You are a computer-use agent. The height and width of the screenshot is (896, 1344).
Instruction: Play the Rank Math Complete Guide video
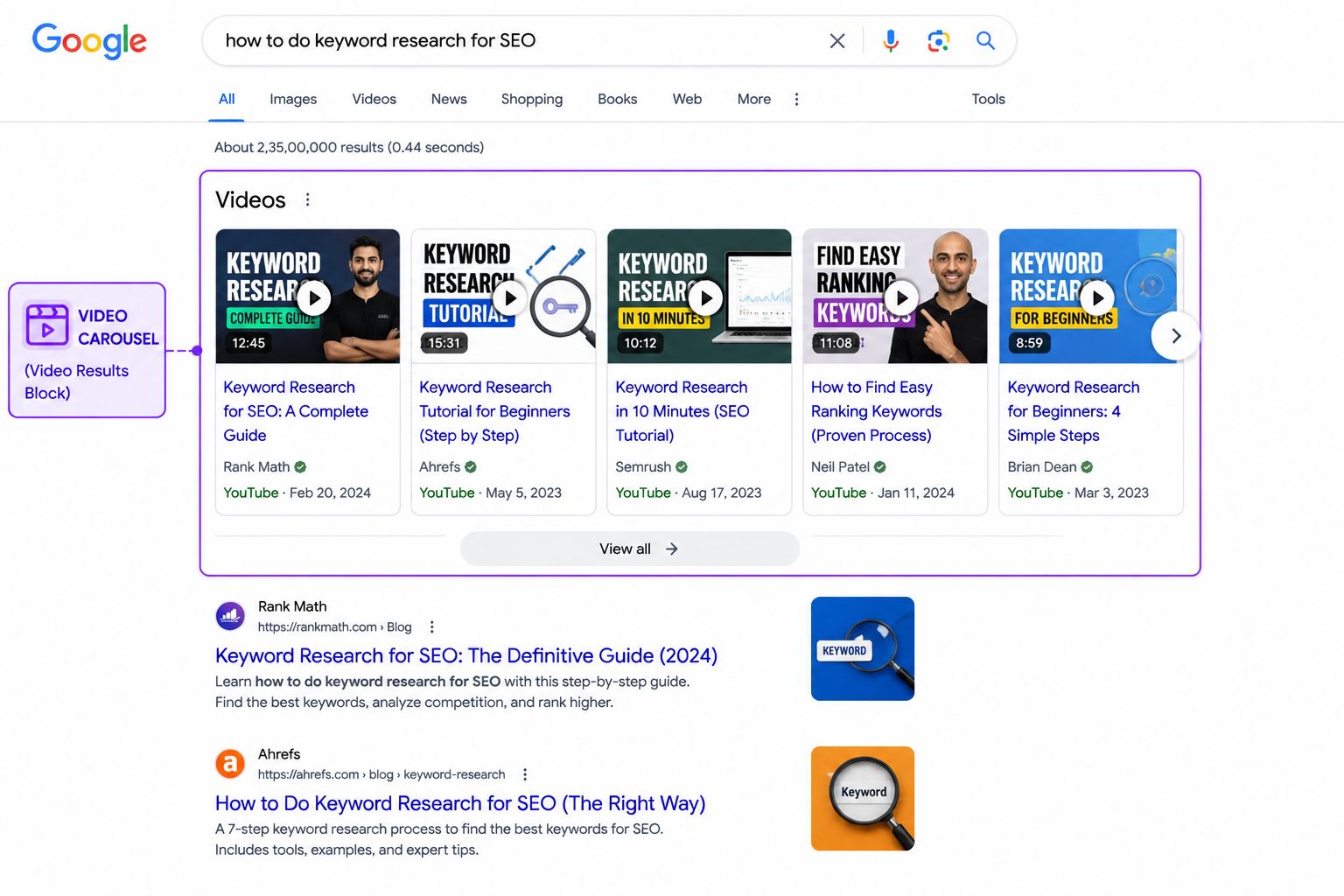tap(314, 298)
